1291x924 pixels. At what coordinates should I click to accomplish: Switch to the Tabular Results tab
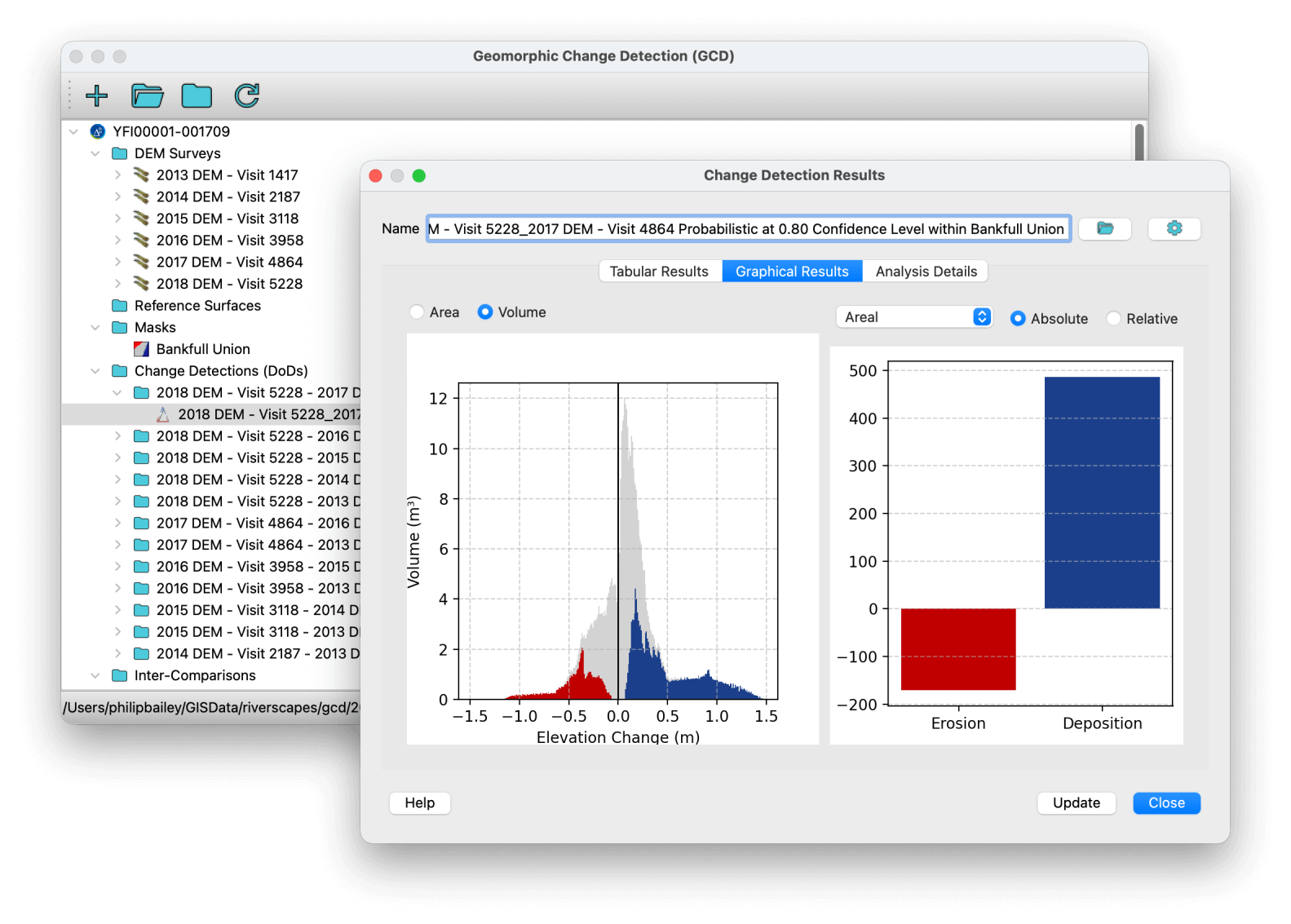(x=660, y=272)
